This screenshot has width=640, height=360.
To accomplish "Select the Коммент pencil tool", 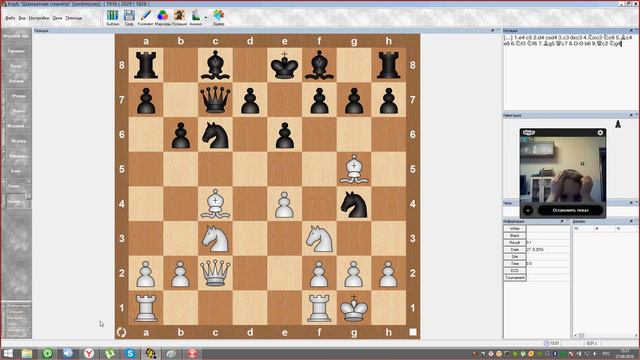I will (x=145, y=18).
